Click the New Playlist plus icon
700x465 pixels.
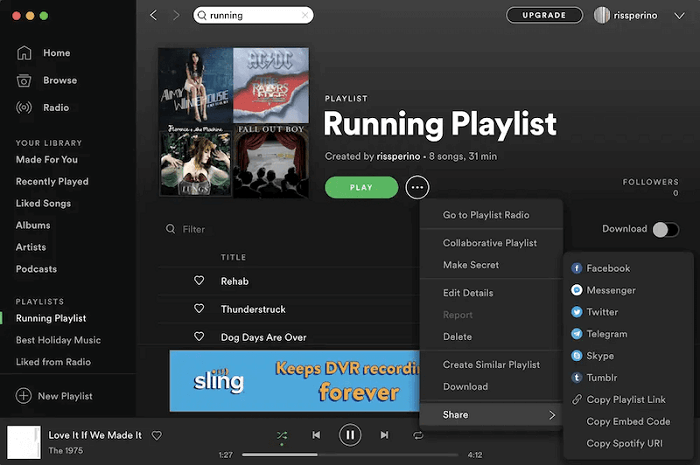pos(24,396)
